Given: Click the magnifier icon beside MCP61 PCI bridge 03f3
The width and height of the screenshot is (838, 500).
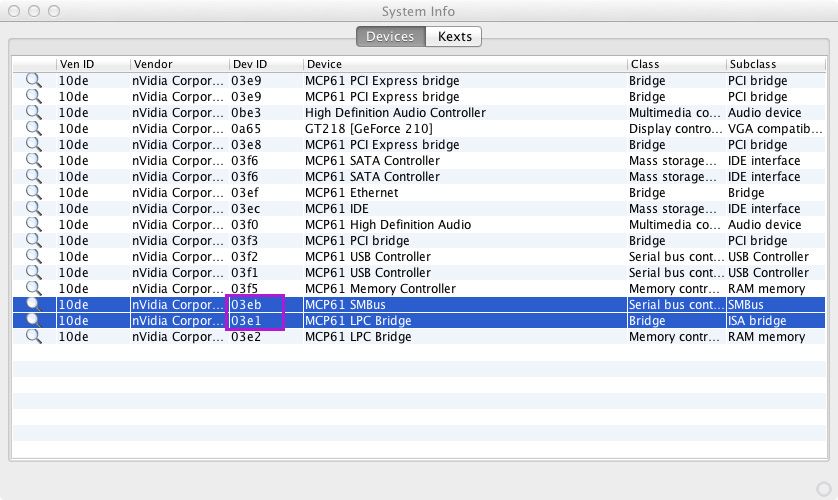Looking at the screenshot, I should (x=34, y=240).
